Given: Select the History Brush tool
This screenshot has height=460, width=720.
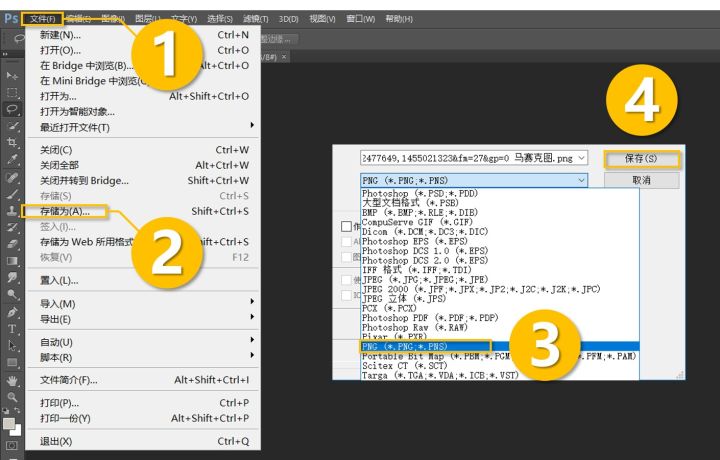Looking at the screenshot, I should pos(12,227).
